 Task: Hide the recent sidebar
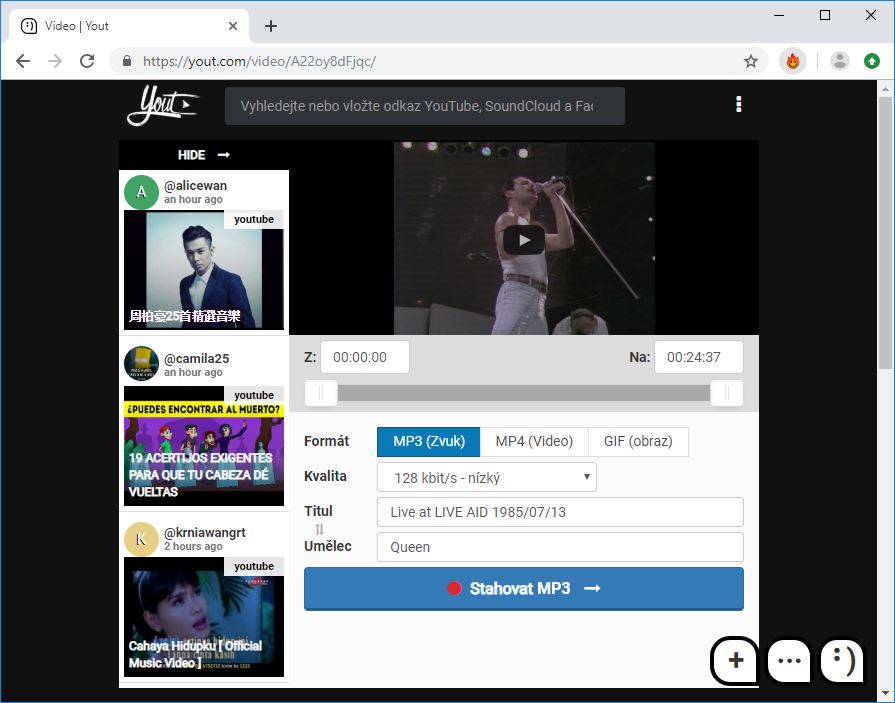(x=204, y=155)
